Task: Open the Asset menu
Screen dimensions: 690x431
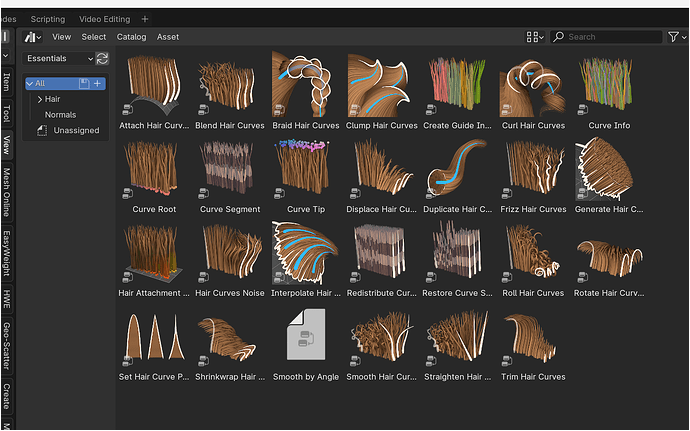Action: pyautogui.click(x=168, y=37)
